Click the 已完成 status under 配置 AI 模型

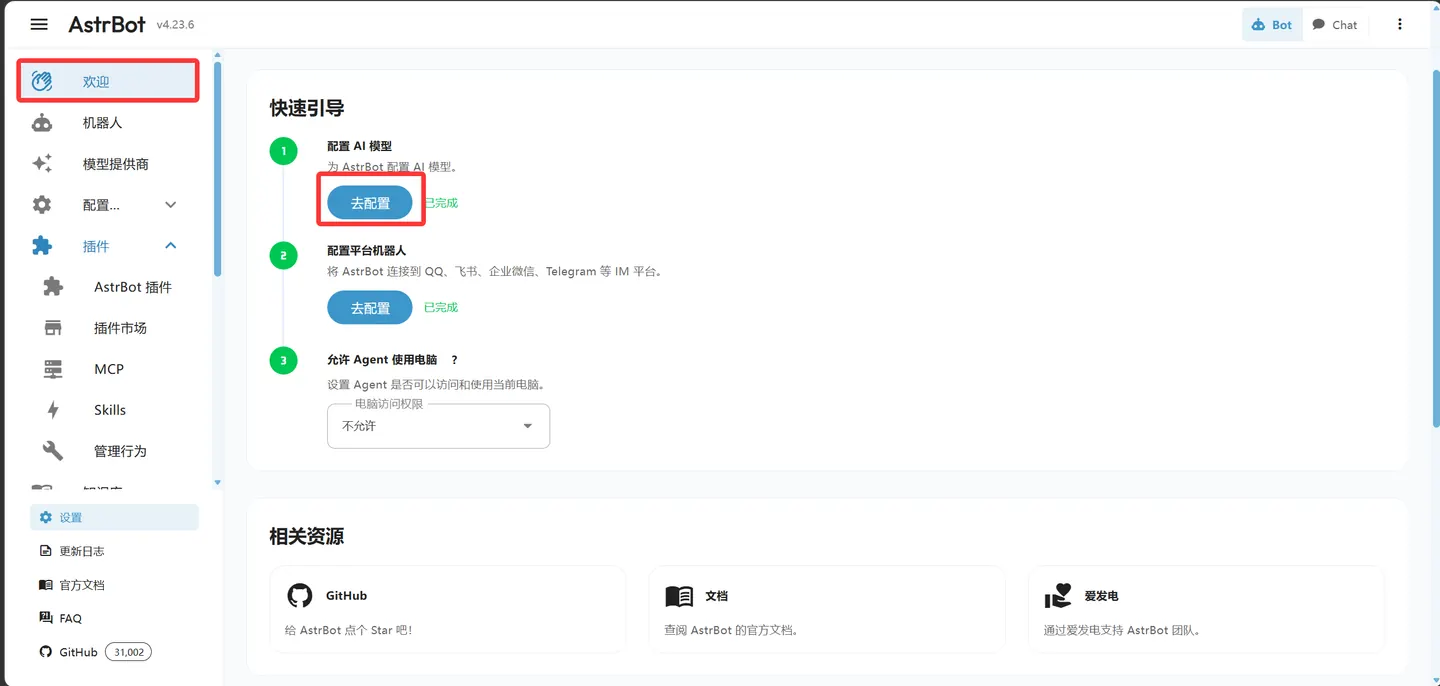click(441, 203)
